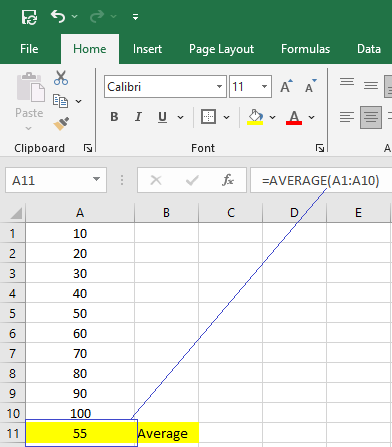Viewport: 392px width, 447px height.
Task: Open Clipboard pane dialog launcher
Action: [x=88, y=148]
